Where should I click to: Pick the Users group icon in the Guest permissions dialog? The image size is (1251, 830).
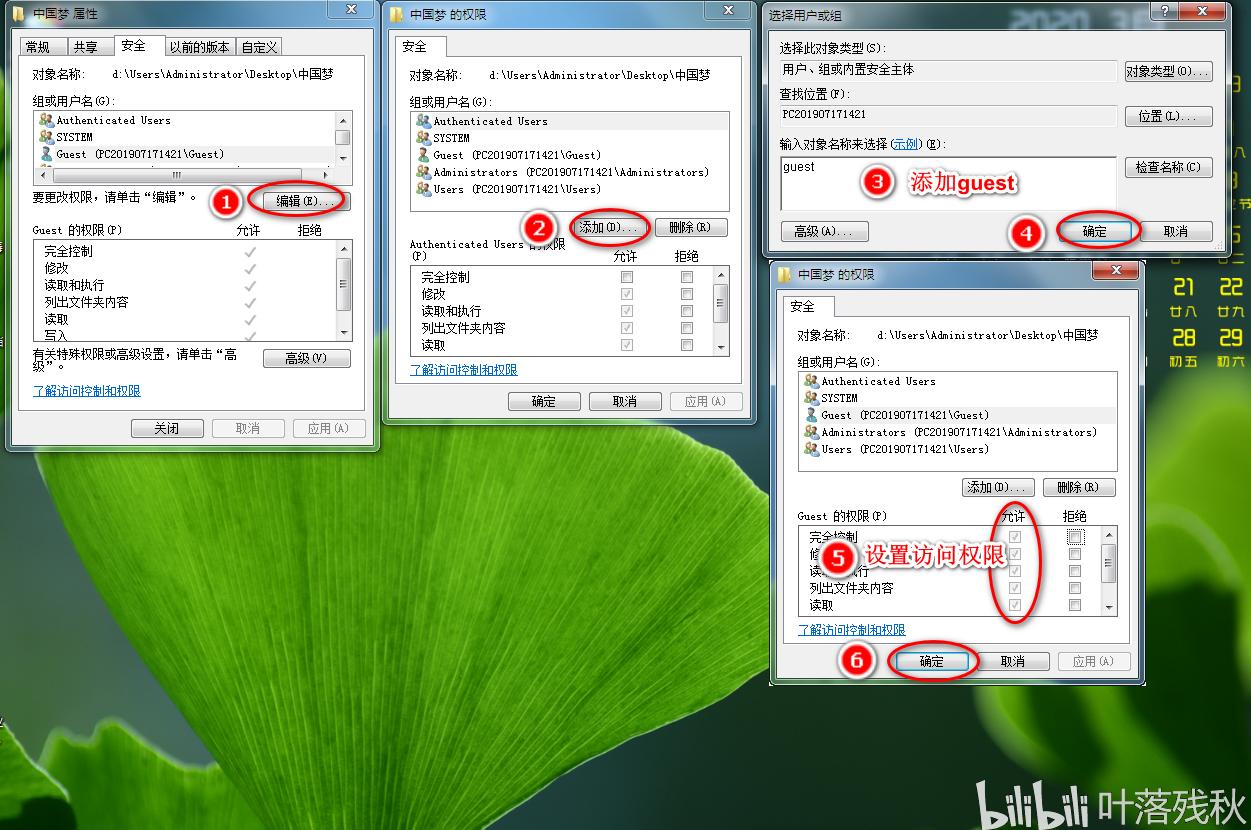(810, 449)
